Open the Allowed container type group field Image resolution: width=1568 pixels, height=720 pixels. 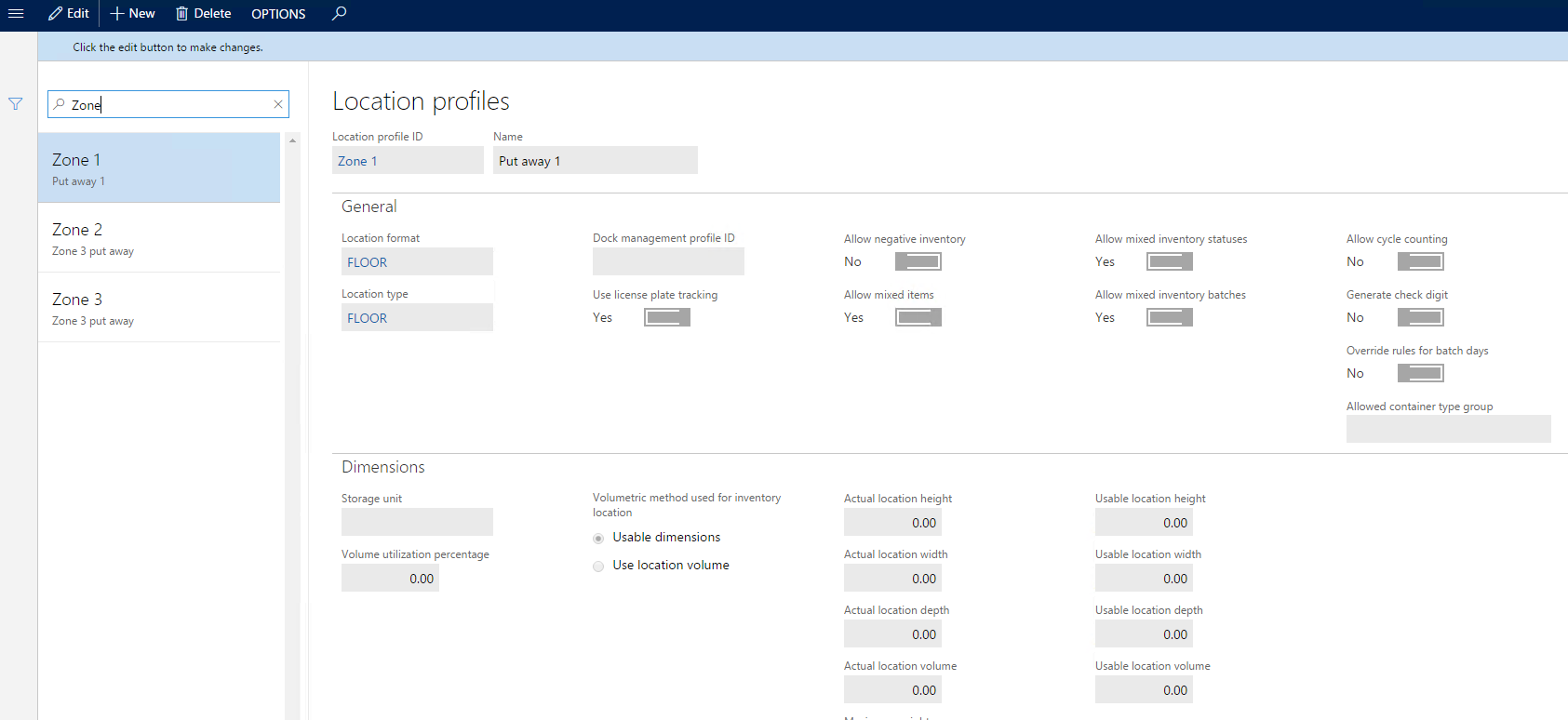click(1448, 429)
